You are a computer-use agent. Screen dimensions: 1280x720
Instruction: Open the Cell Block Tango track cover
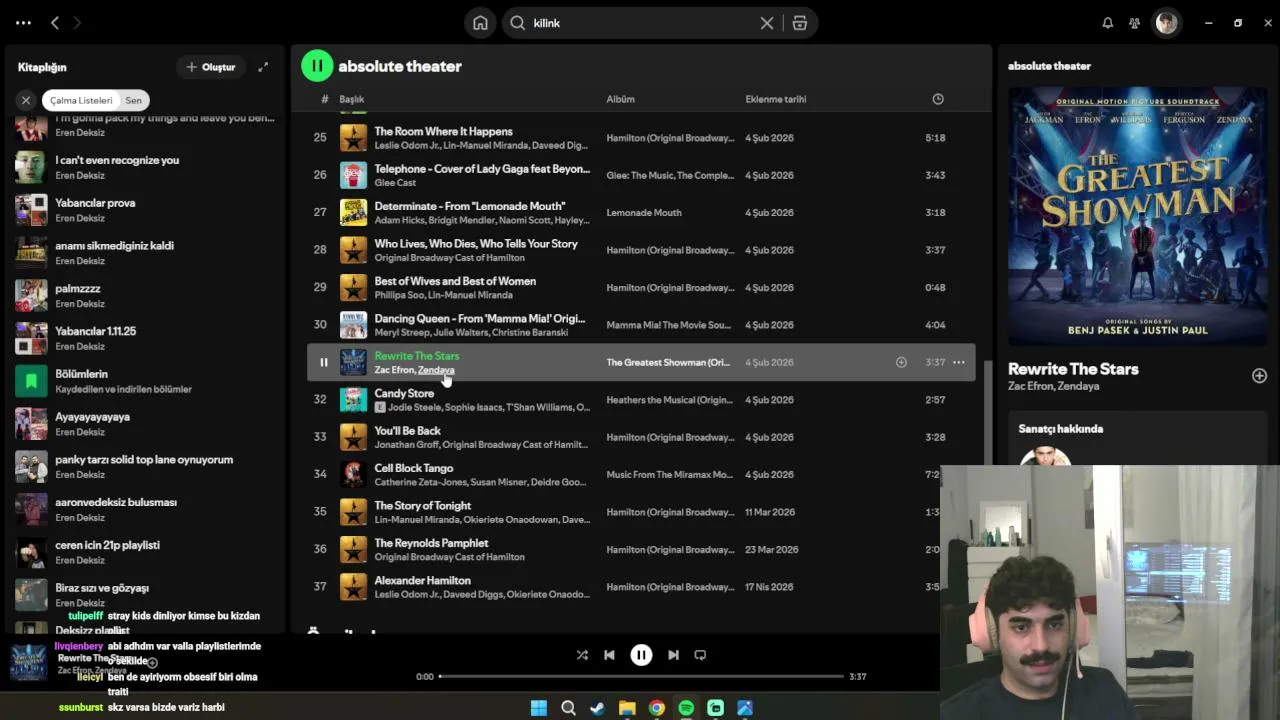click(x=353, y=474)
